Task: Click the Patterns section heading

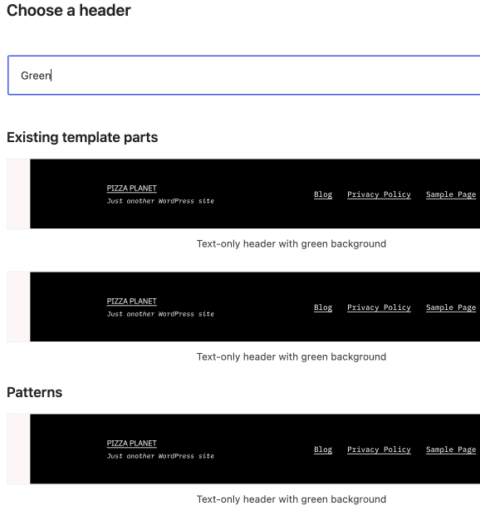Action: coord(34,392)
